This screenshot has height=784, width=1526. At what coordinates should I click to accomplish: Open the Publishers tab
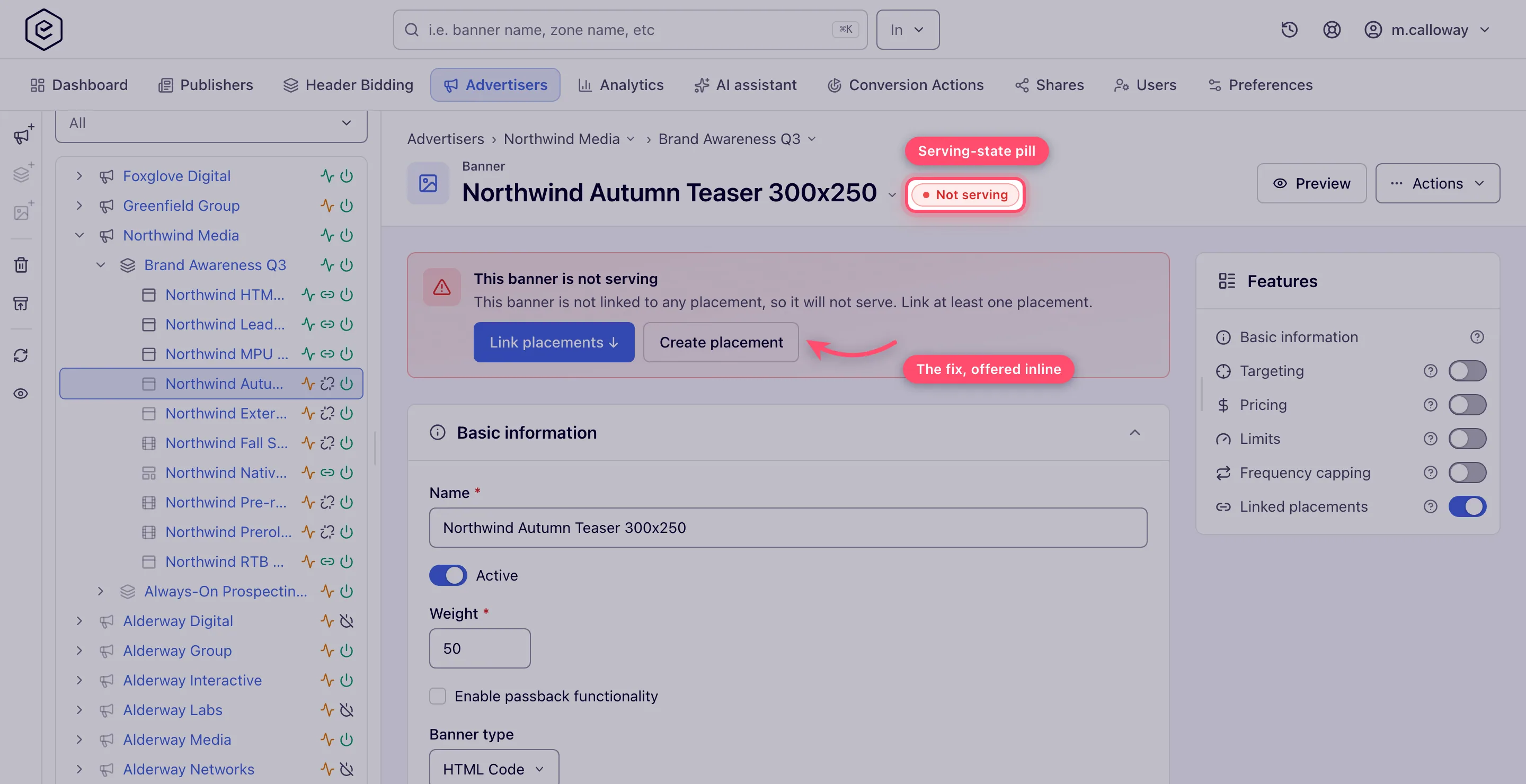click(x=206, y=85)
